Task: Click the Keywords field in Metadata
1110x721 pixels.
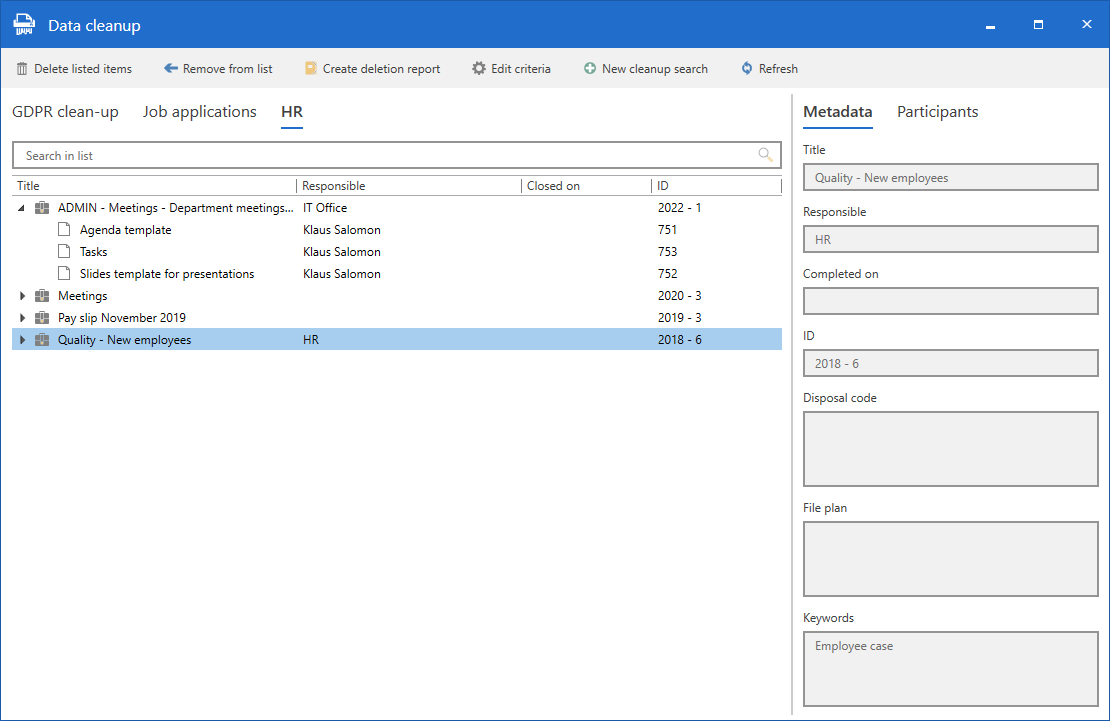Action: pyautogui.click(x=950, y=668)
